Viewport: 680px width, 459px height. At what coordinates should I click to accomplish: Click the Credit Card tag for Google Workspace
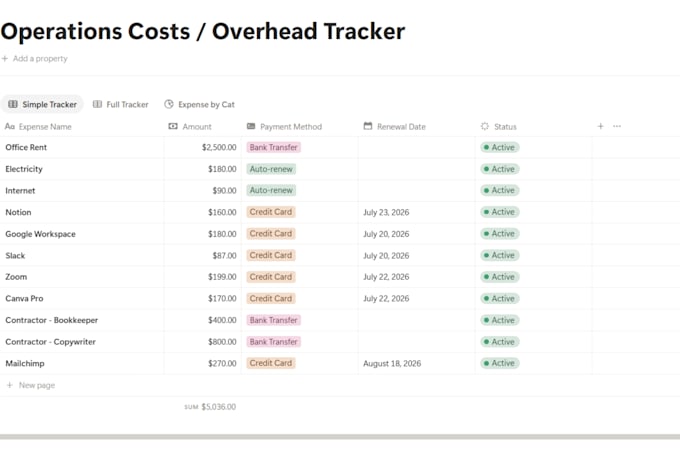[271, 234]
